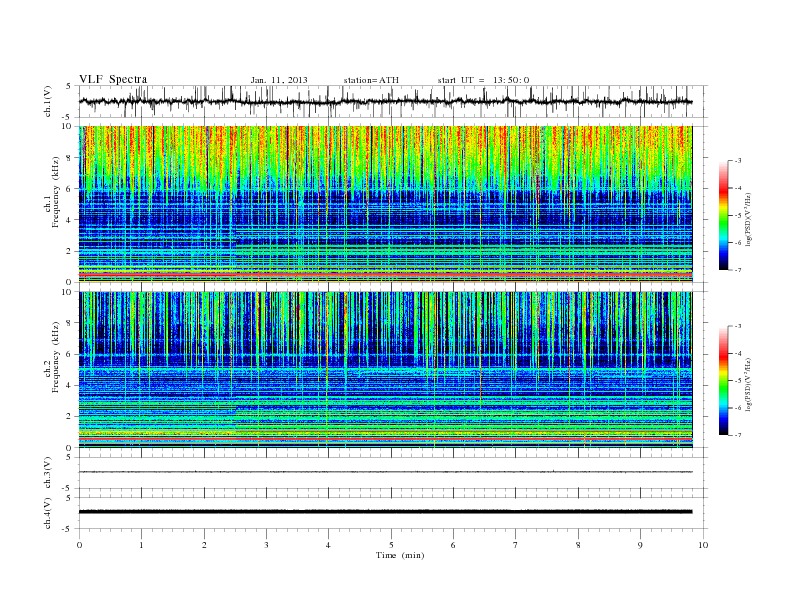Viewport: 792px width, 612px height.
Task: Click inside the ch.1 spectrogram panel
Action: tap(385, 204)
